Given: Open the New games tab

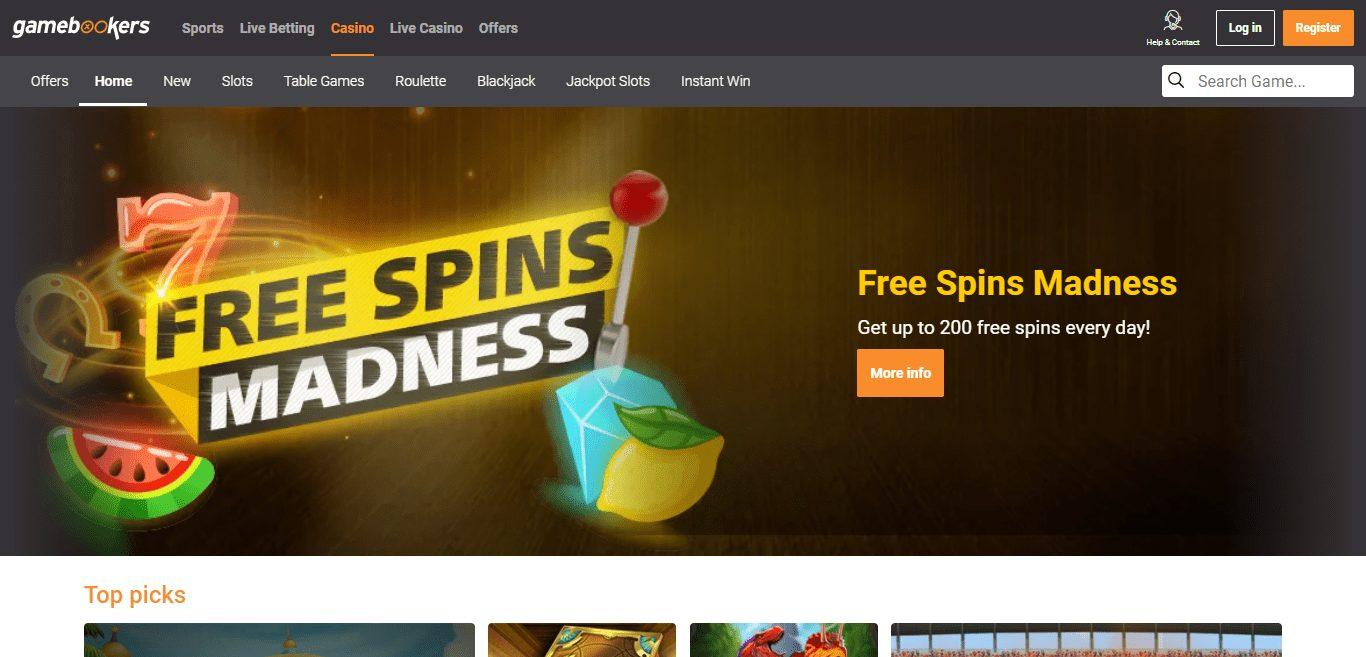Looking at the screenshot, I should coord(177,81).
